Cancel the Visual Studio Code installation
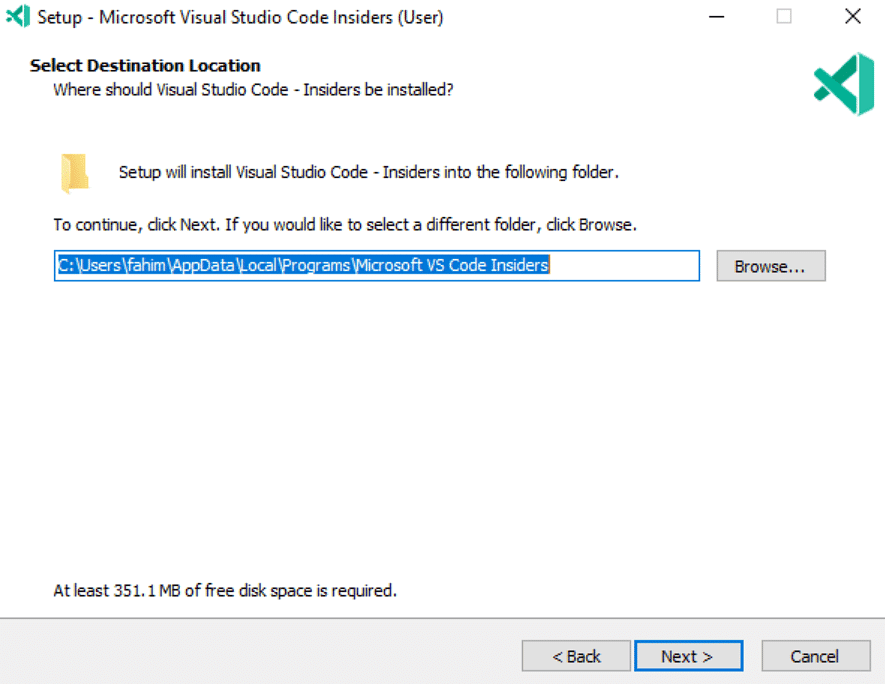The image size is (885, 684). 816,656
